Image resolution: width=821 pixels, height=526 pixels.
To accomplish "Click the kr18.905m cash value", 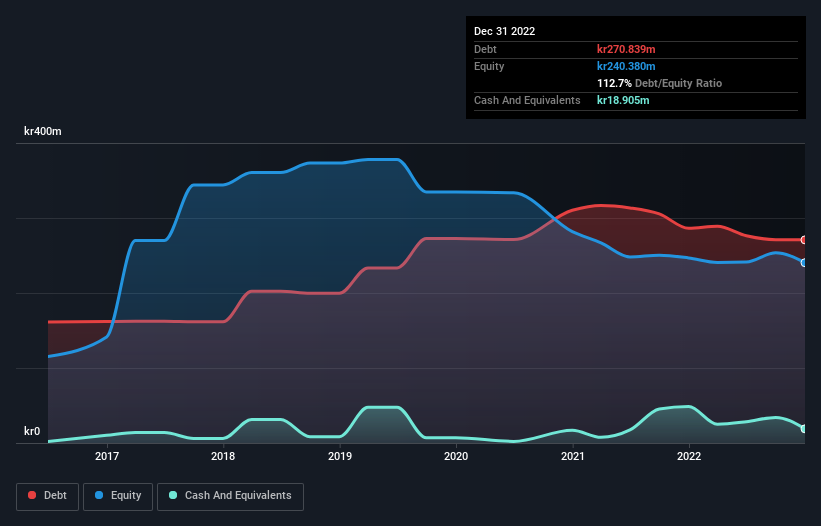I will (x=623, y=100).
